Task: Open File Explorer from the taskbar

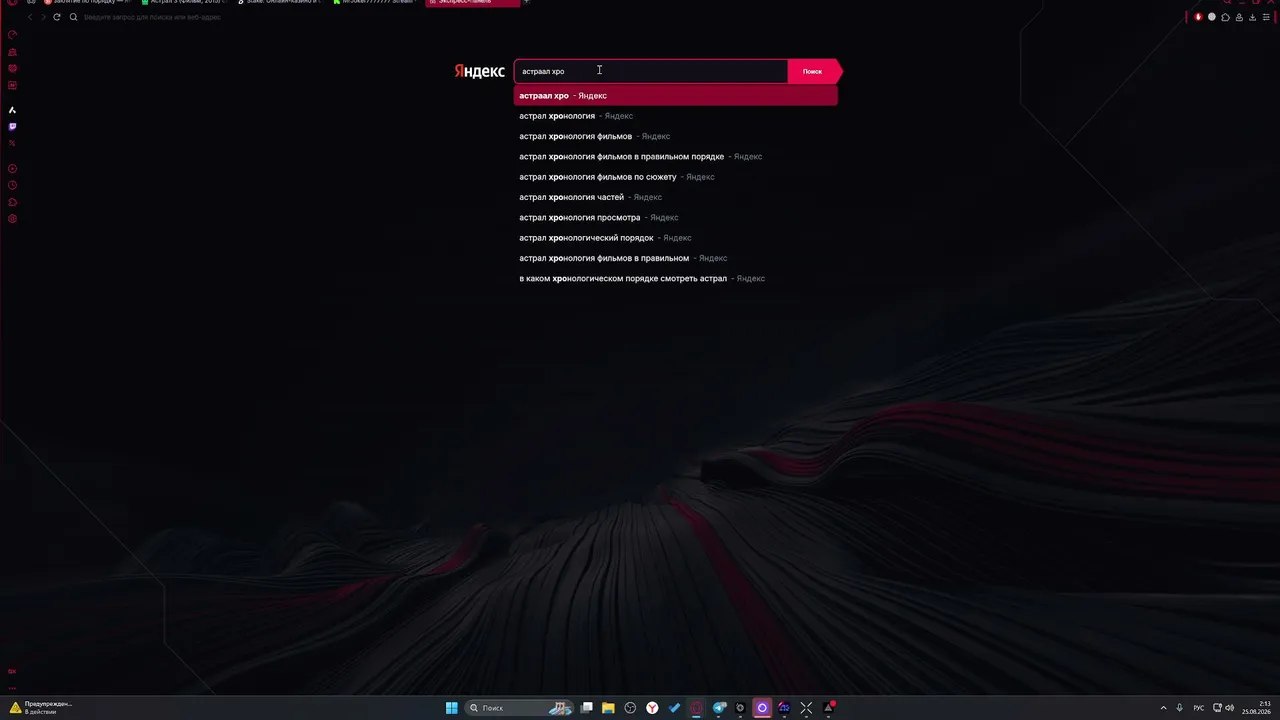Action: tap(608, 708)
